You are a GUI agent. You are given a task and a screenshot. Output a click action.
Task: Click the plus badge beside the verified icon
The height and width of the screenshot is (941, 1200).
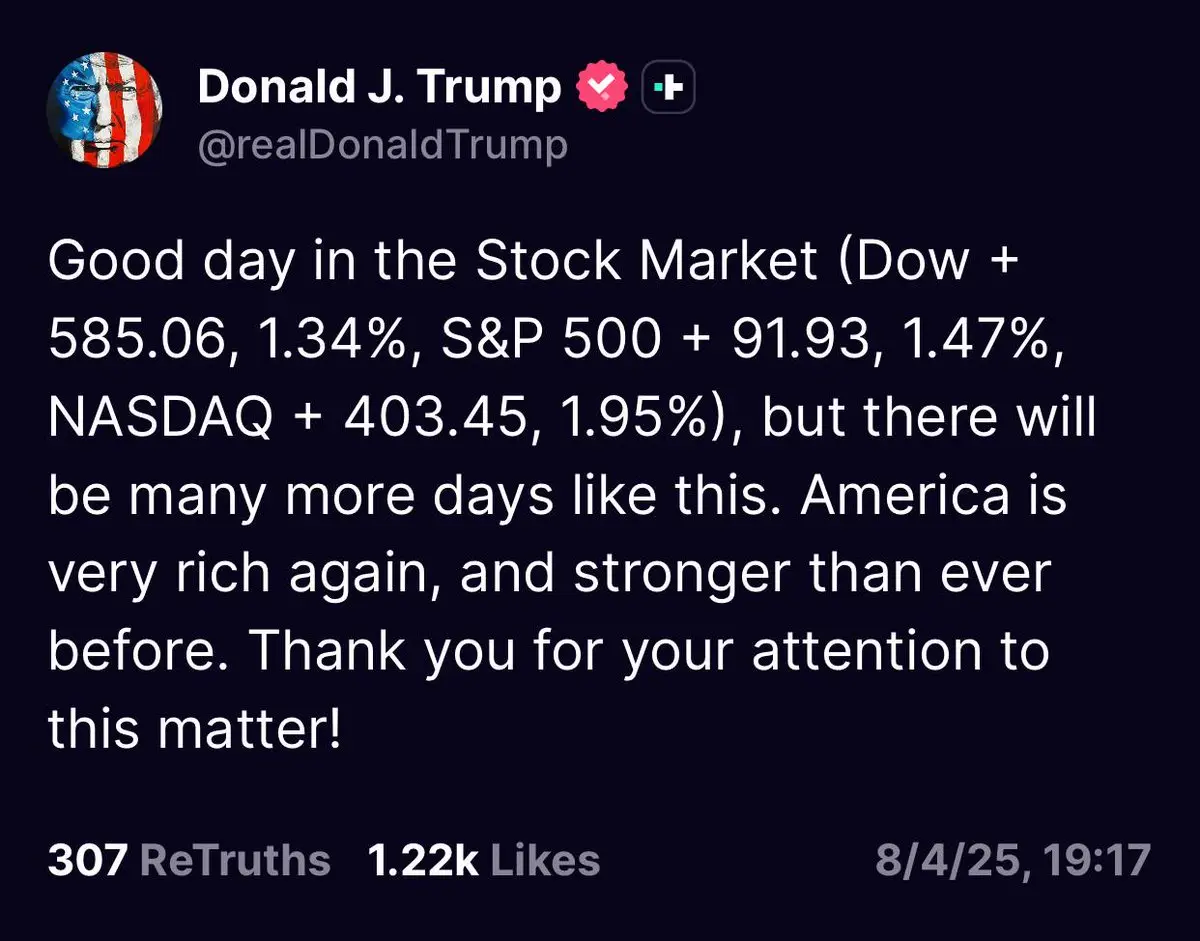tap(666, 89)
